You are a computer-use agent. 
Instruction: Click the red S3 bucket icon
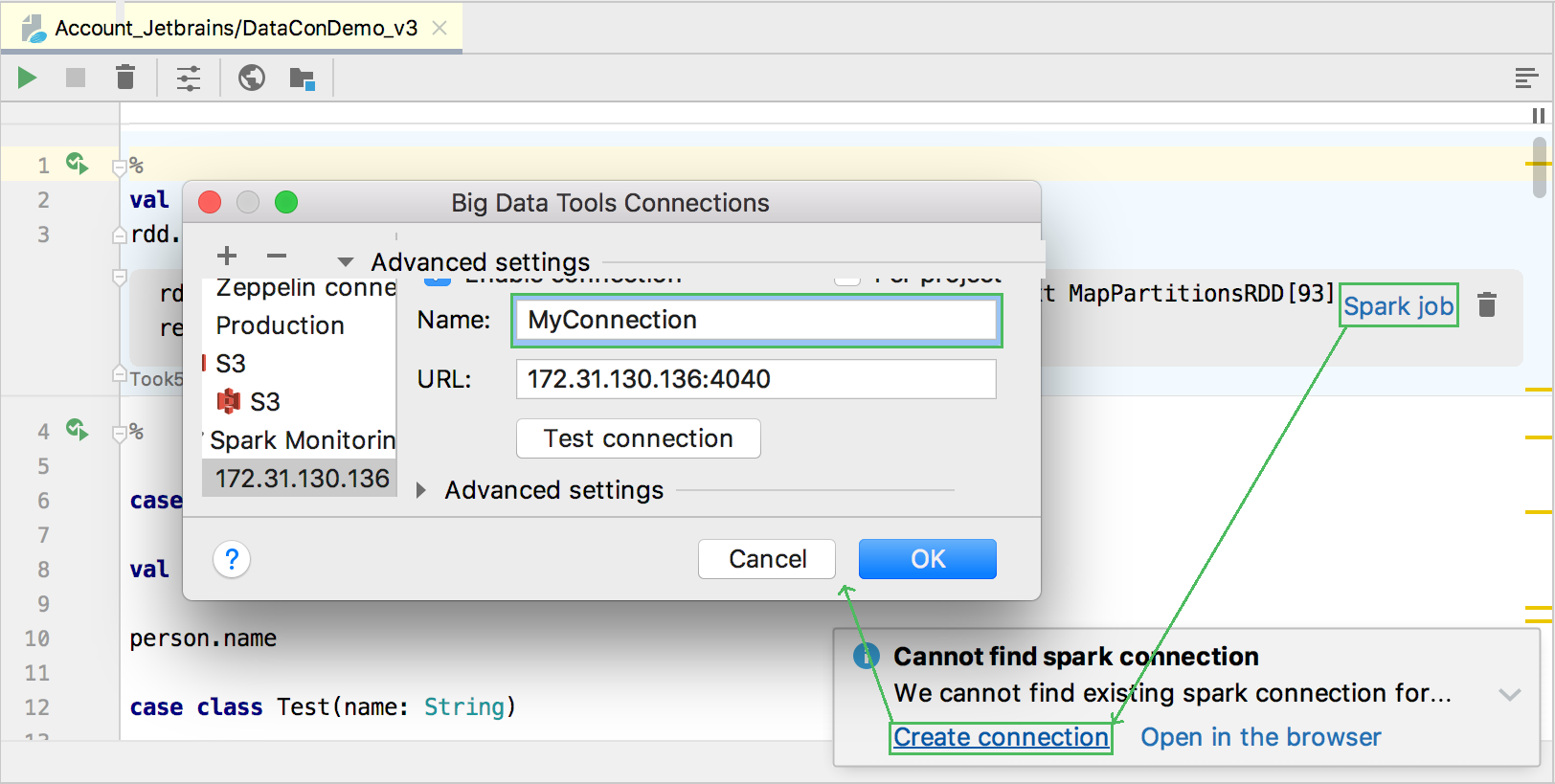[x=229, y=401]
